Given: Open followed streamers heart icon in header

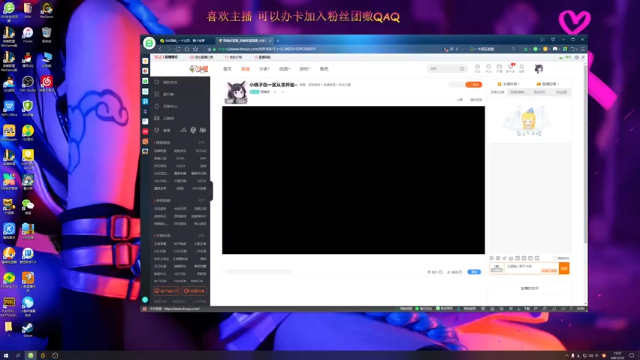Looking at the screenshot, I should [x=488, y=68].
